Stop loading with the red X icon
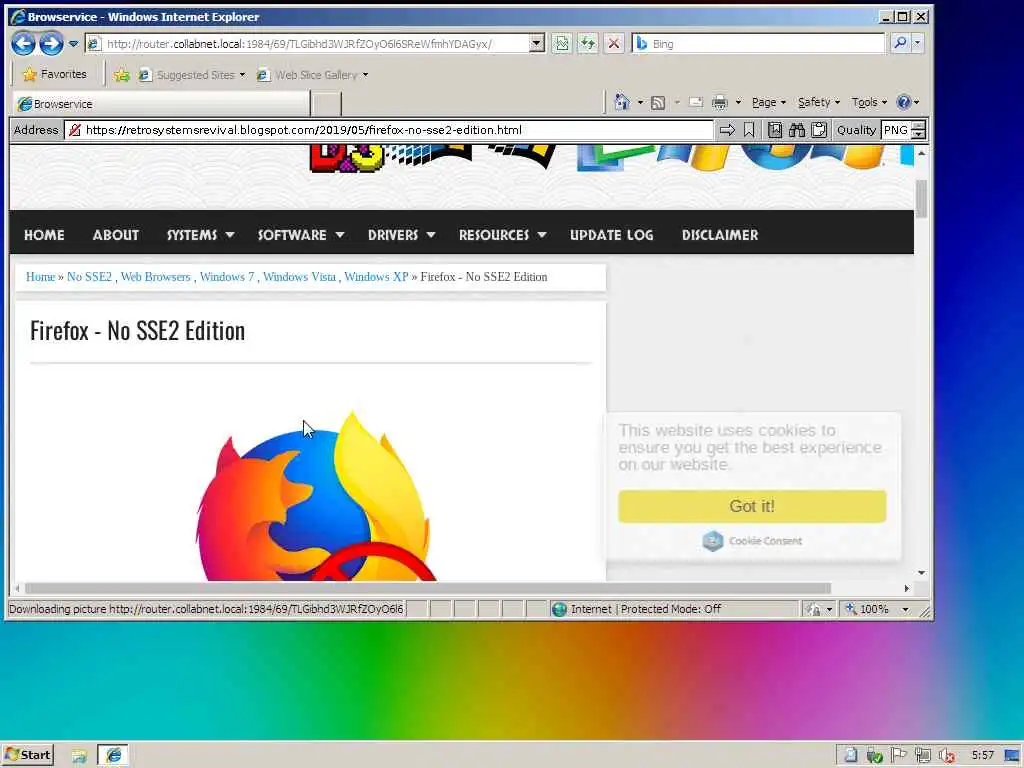 [614, 44]
